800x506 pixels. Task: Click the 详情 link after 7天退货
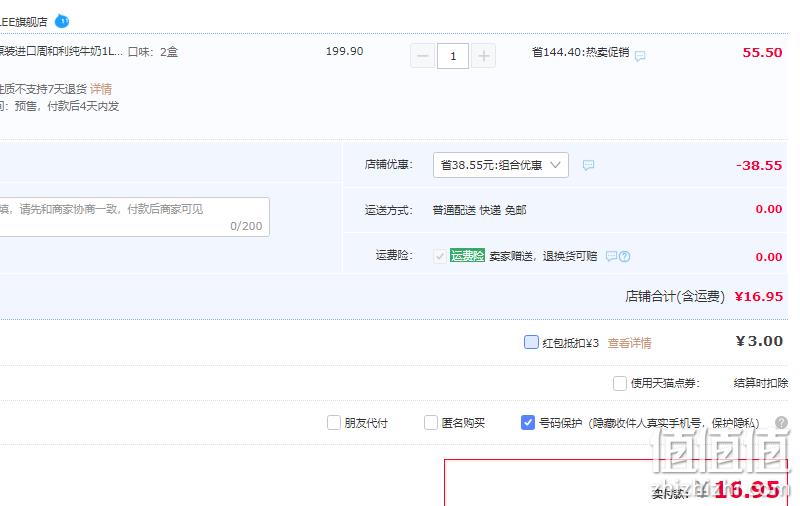click(101, 89)
